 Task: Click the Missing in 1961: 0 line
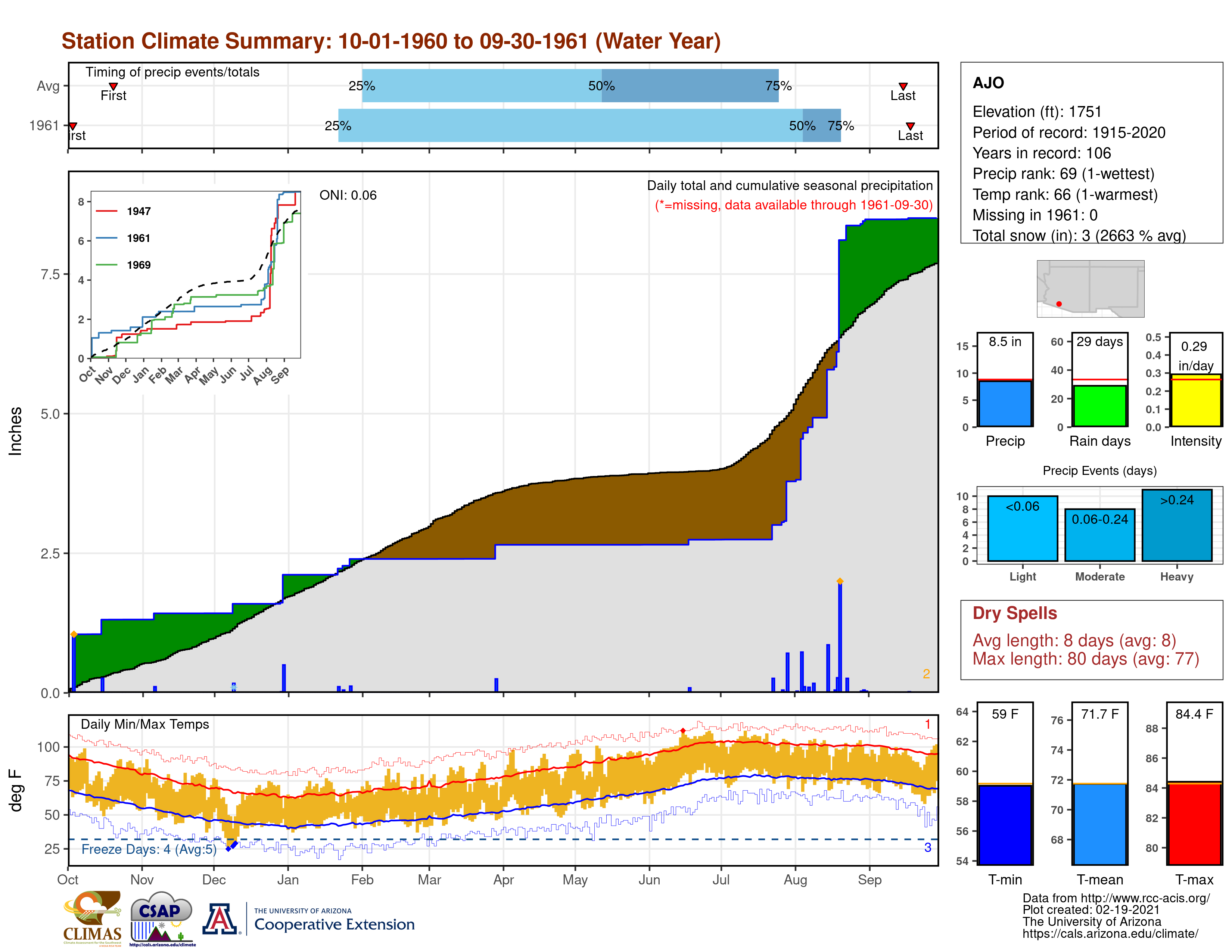click(x=1035, y=215)
